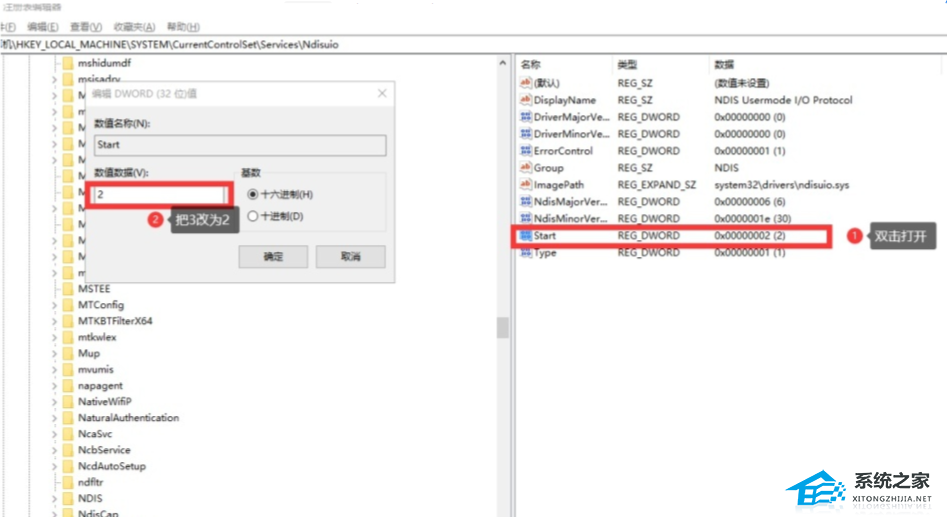The height and width of the screenshot is (517, 947).
Task: Click the Group string value icon
Action: (x=525, y=167)
